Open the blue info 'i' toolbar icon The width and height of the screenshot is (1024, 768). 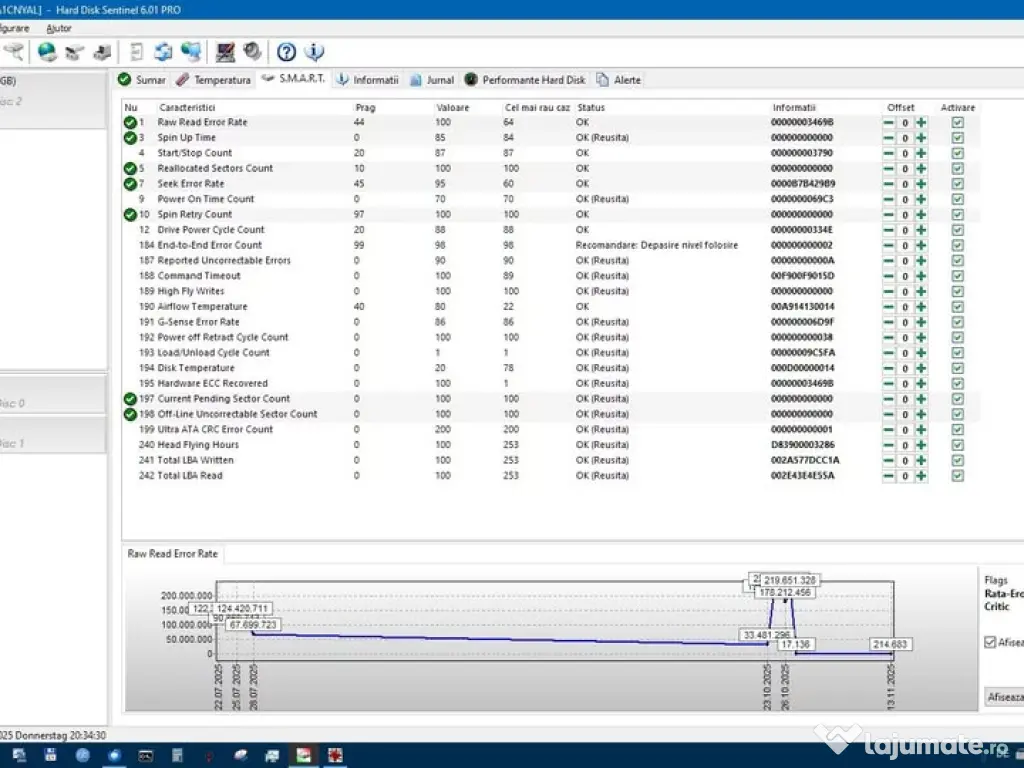click(314, 52)
